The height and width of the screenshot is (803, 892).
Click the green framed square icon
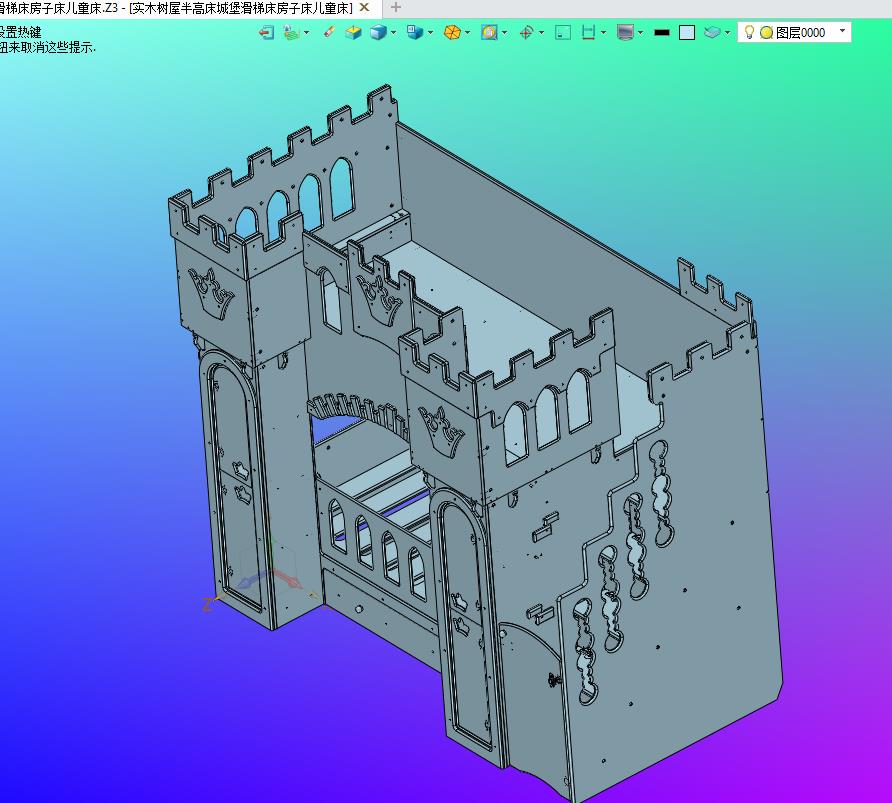tap(563, 32)
